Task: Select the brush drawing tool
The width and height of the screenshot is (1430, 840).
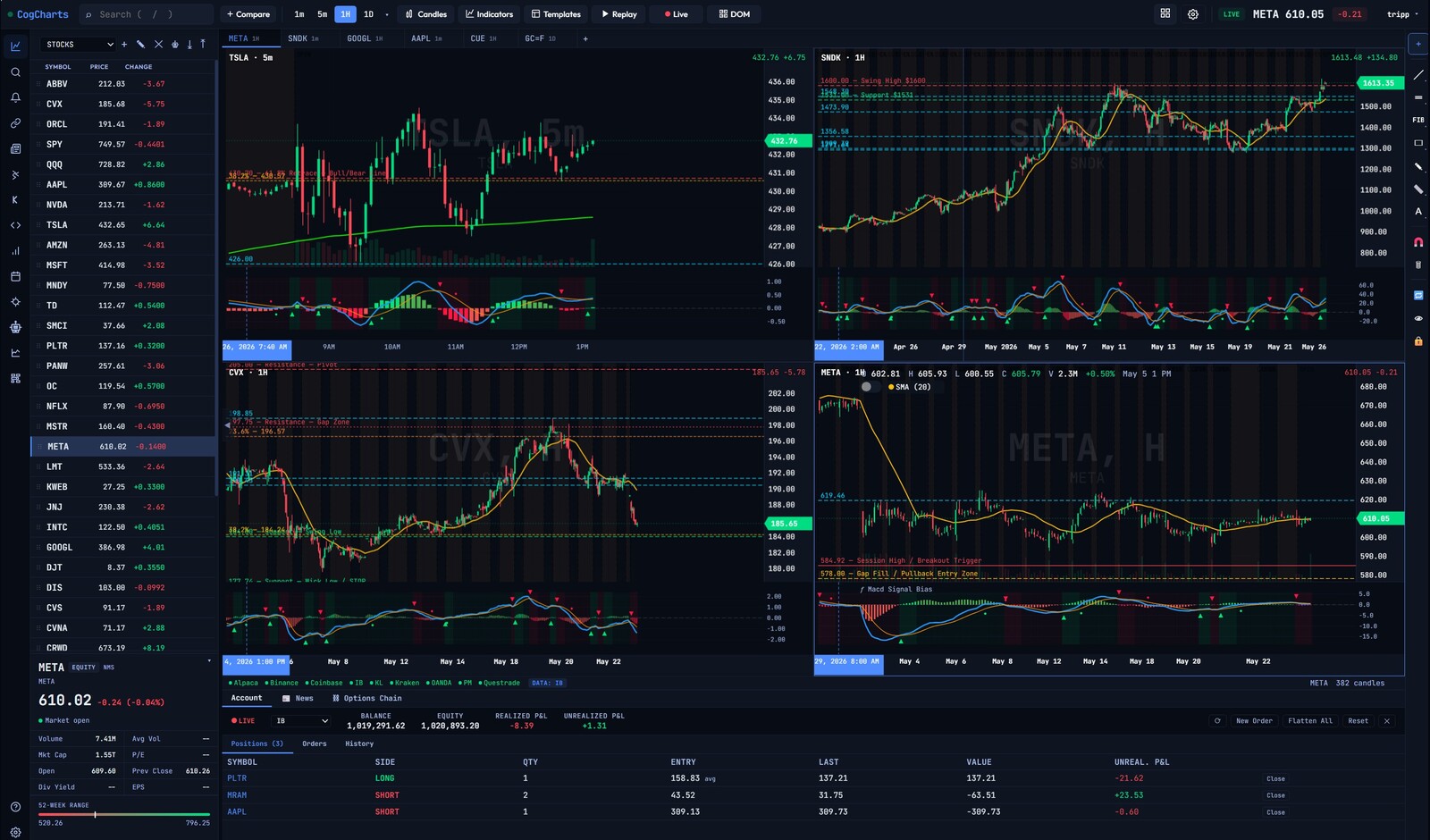Action: click(1418, 166)
